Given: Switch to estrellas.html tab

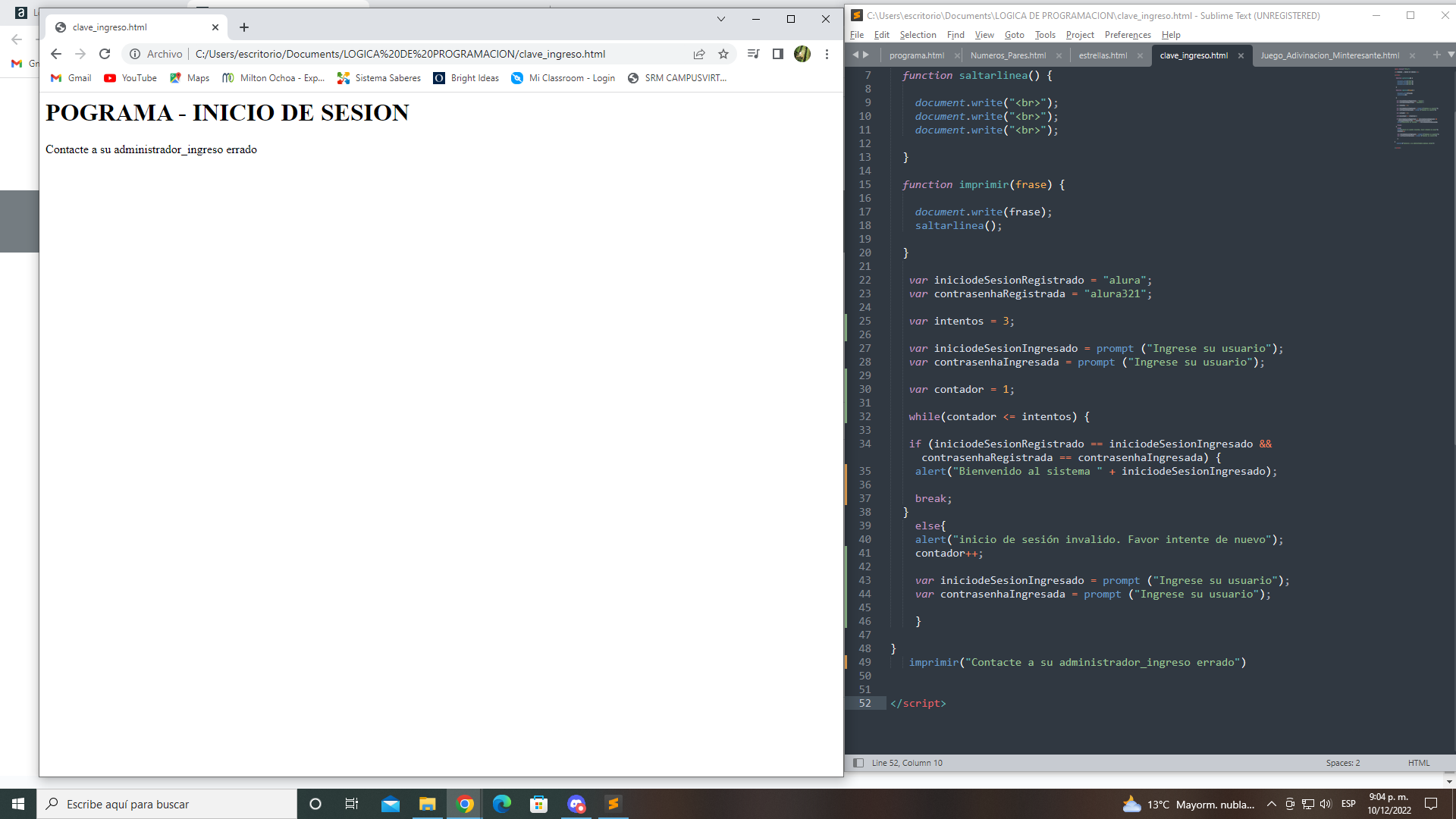Looking at the screenshot, I should pos(1103,55).
